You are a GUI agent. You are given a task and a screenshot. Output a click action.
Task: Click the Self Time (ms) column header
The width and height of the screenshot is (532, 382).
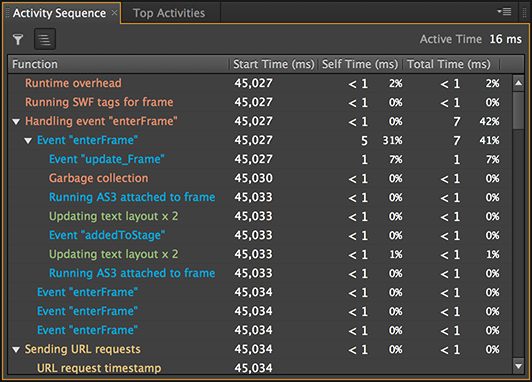click(x=360, y=64)
